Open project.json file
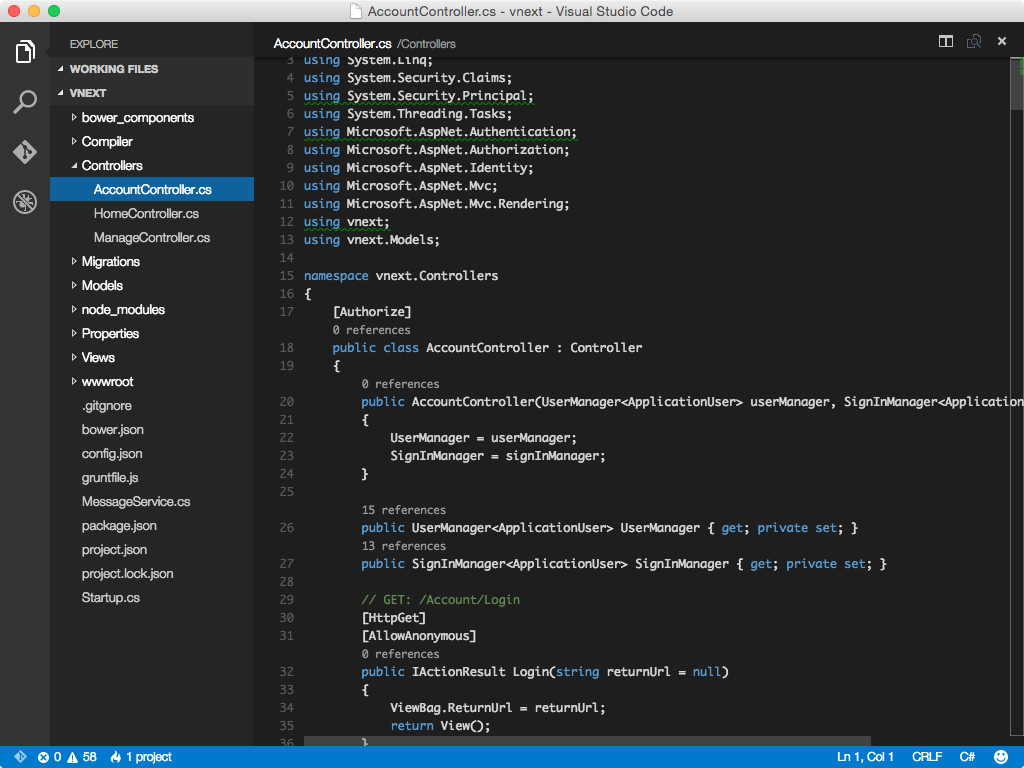This screenshot has height=768, width=1024. click(x=152, y=550)
